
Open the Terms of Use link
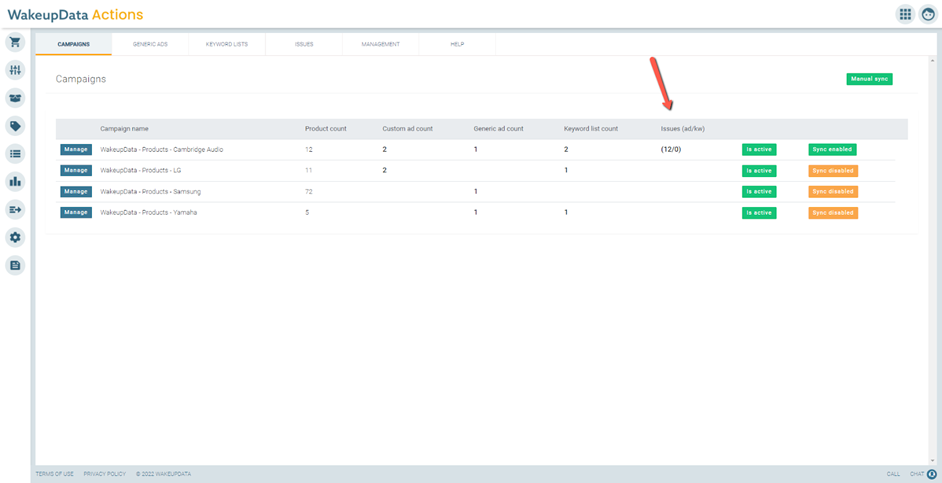(55, 474)
